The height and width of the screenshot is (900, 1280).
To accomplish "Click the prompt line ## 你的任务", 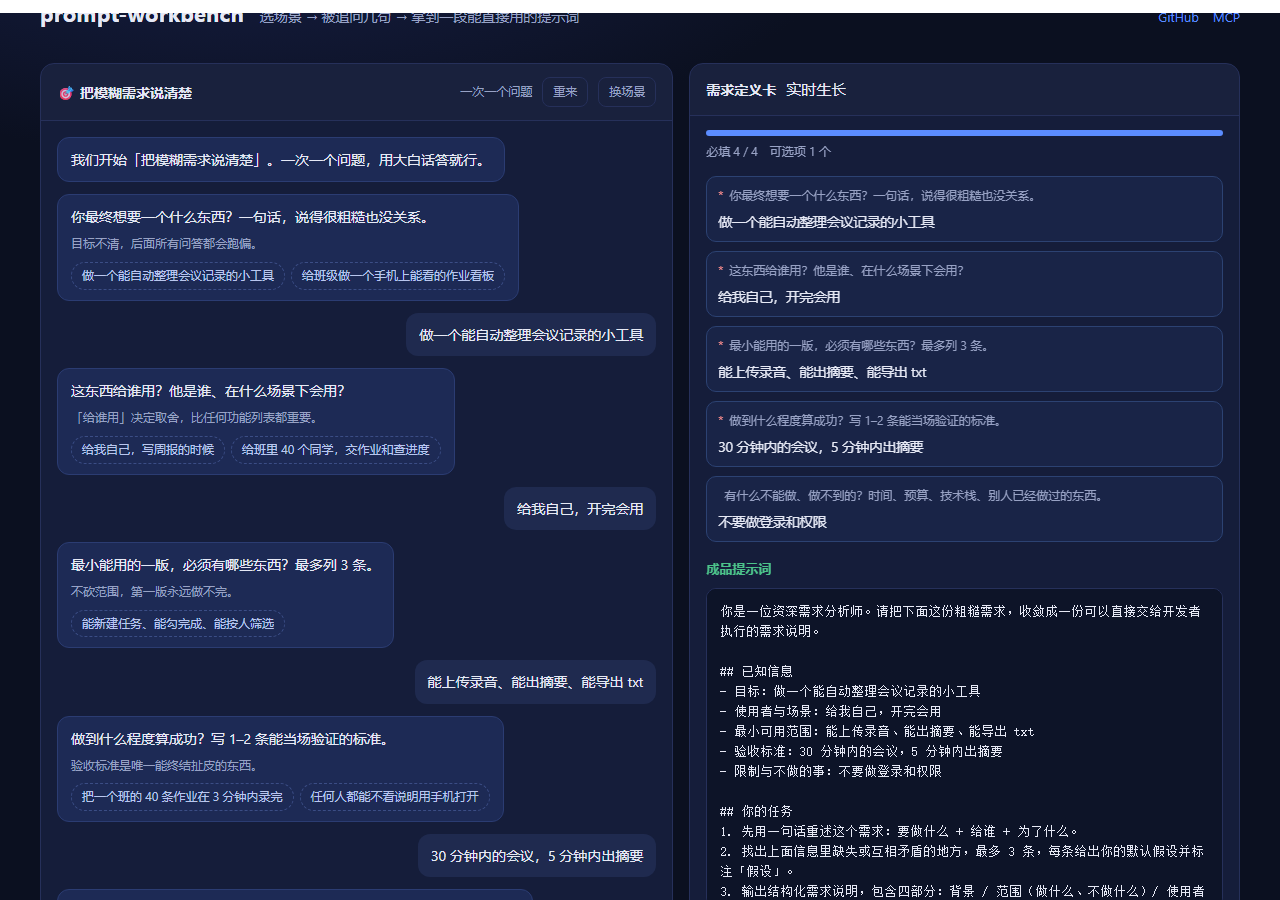I will (756, 811).
